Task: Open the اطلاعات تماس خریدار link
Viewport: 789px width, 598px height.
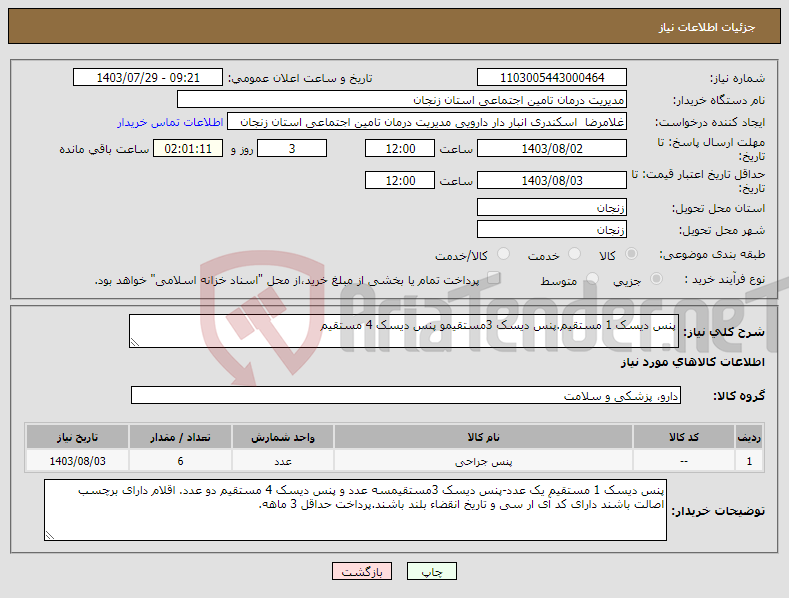Action: 170,122
